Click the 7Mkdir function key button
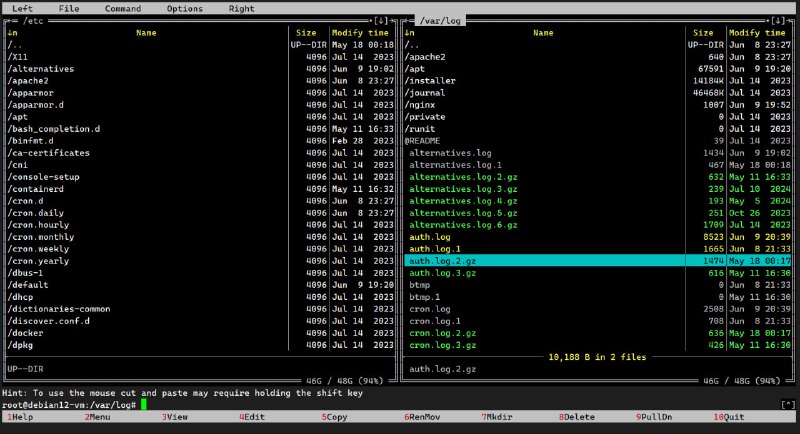The width and height of the screenshot is (800, 434). [497, 417]
